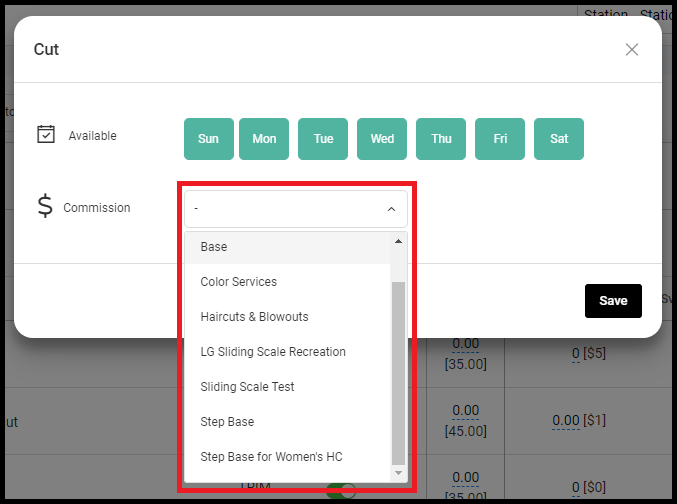Click the Save button
677x504 pixels.
click(613, 301)
